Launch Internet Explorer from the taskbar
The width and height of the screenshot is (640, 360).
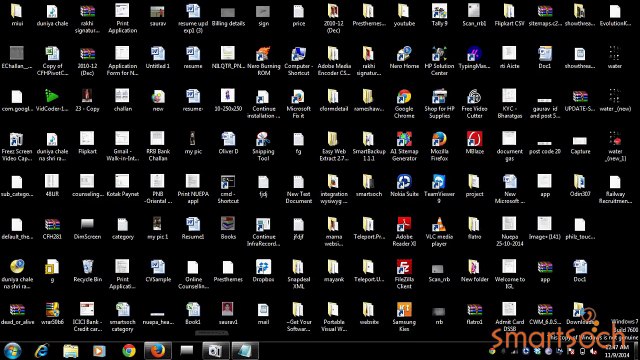coord(42,351)
